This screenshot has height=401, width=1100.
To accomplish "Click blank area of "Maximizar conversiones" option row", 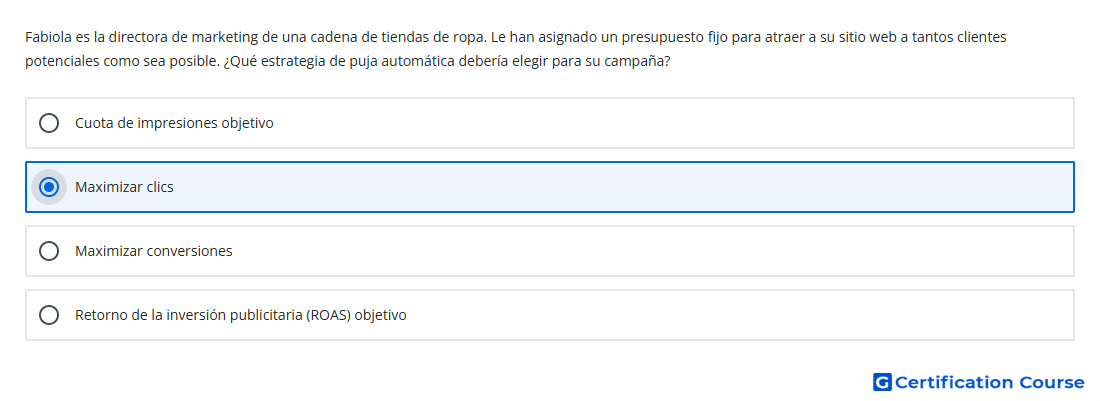I will coord(700,251).
